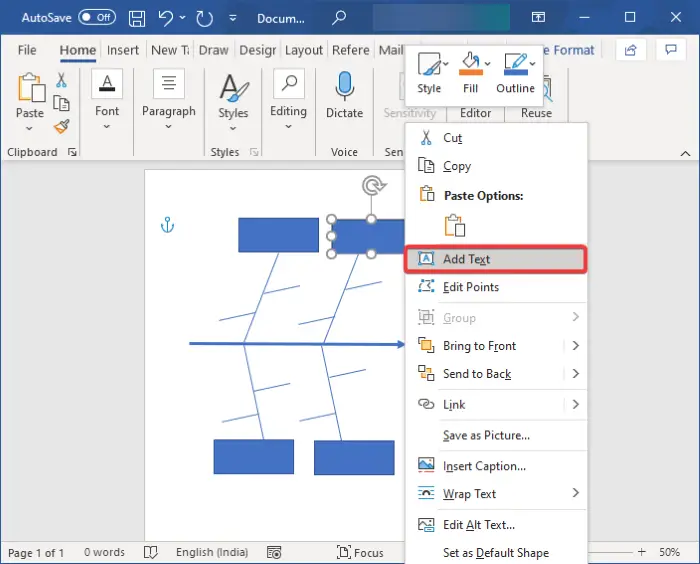Toggle the AutoSave switch
Screen dimensions: 700x564
coord(97,17)
